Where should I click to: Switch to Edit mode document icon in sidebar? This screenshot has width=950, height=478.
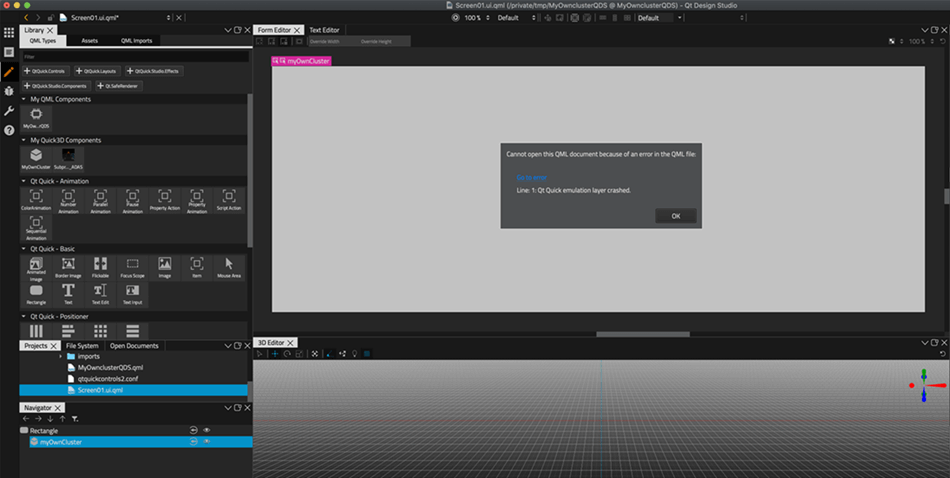click(8, 53)
